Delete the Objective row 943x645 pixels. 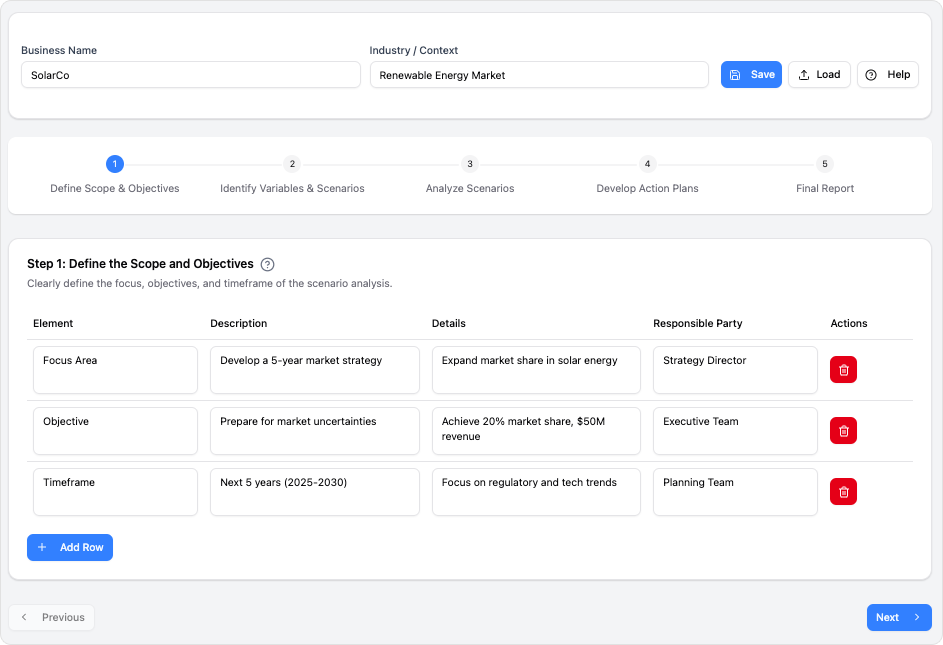[x=843, y=431]
